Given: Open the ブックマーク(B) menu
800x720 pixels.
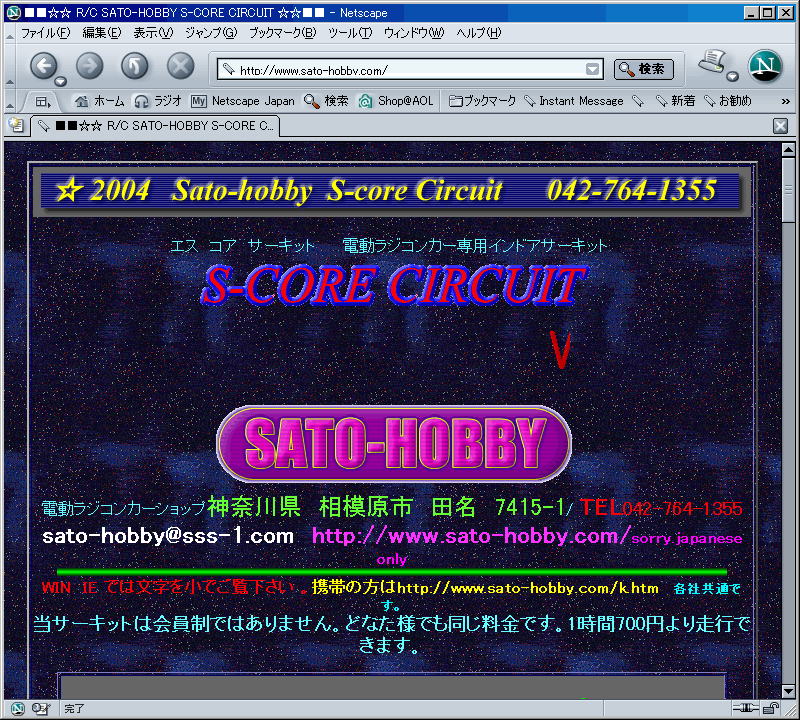Looking at the screenshot, I should 283,33.
